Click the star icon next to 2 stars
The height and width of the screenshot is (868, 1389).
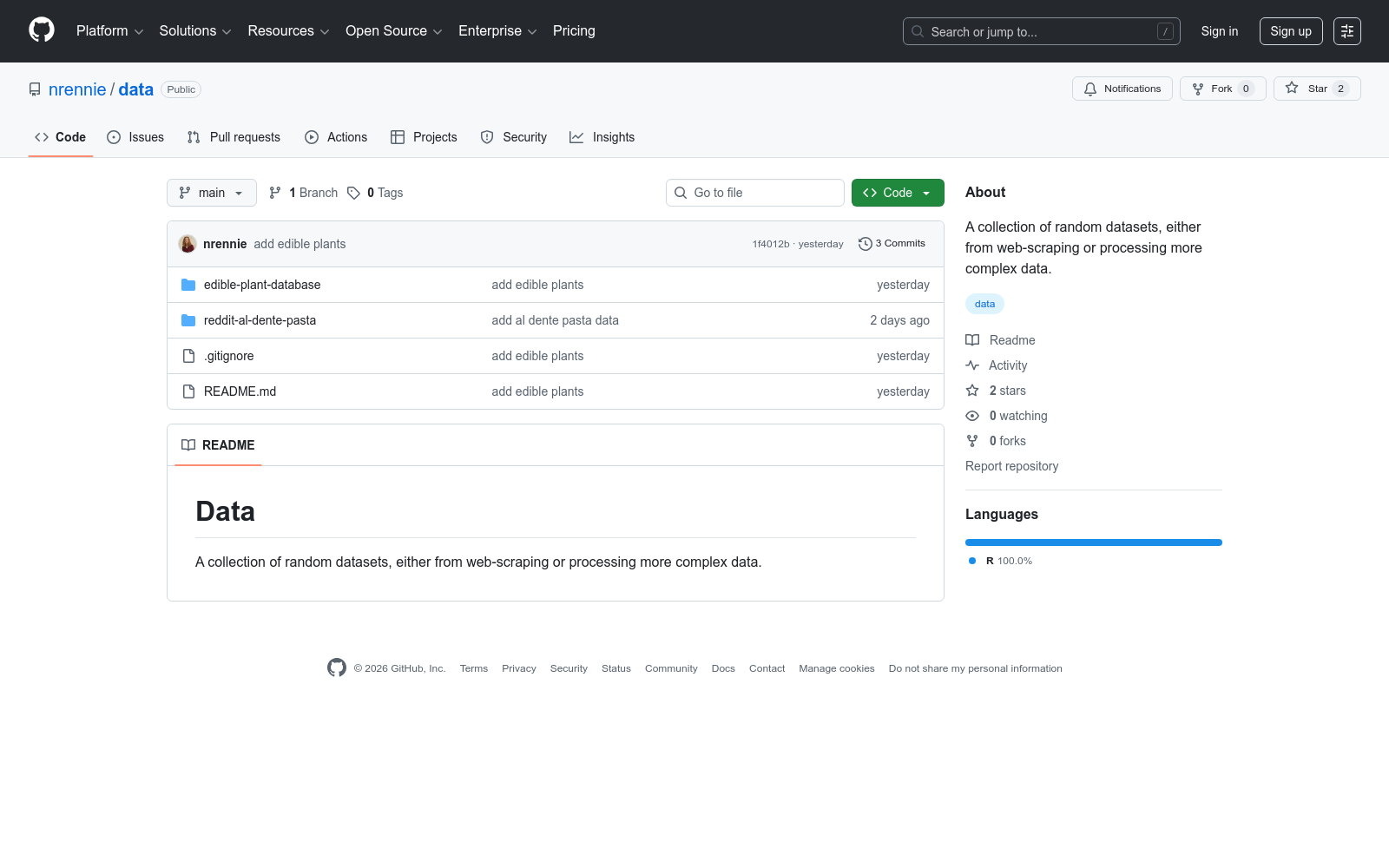point(972,391)
